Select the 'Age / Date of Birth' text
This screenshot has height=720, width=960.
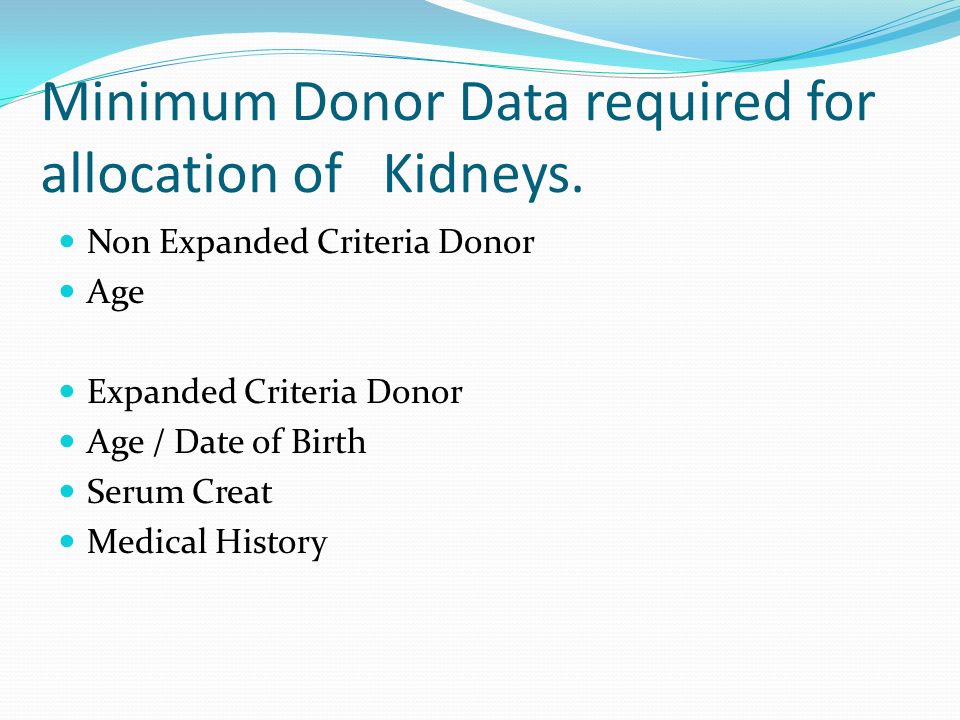pyautogui.click(x=227, y=442)
